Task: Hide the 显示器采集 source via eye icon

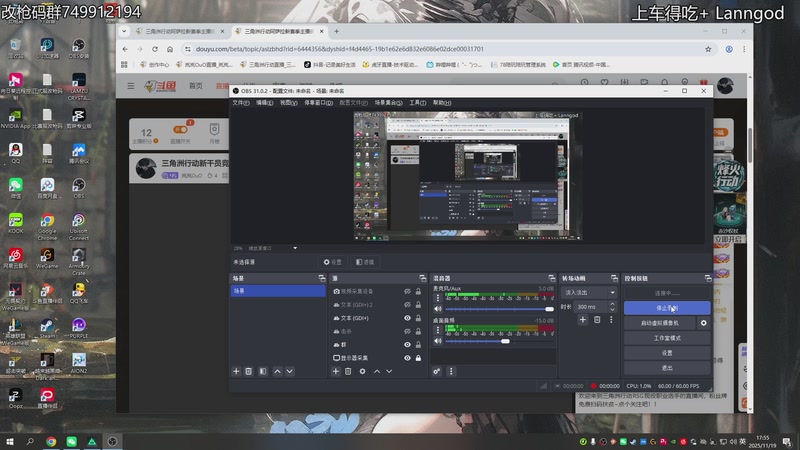Action: (407, 358)
